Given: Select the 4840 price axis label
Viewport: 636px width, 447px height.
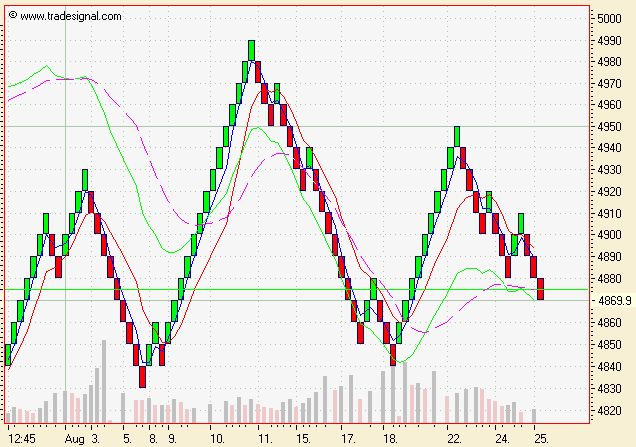Looking at the screenshot, I should [x=609, y=367].
